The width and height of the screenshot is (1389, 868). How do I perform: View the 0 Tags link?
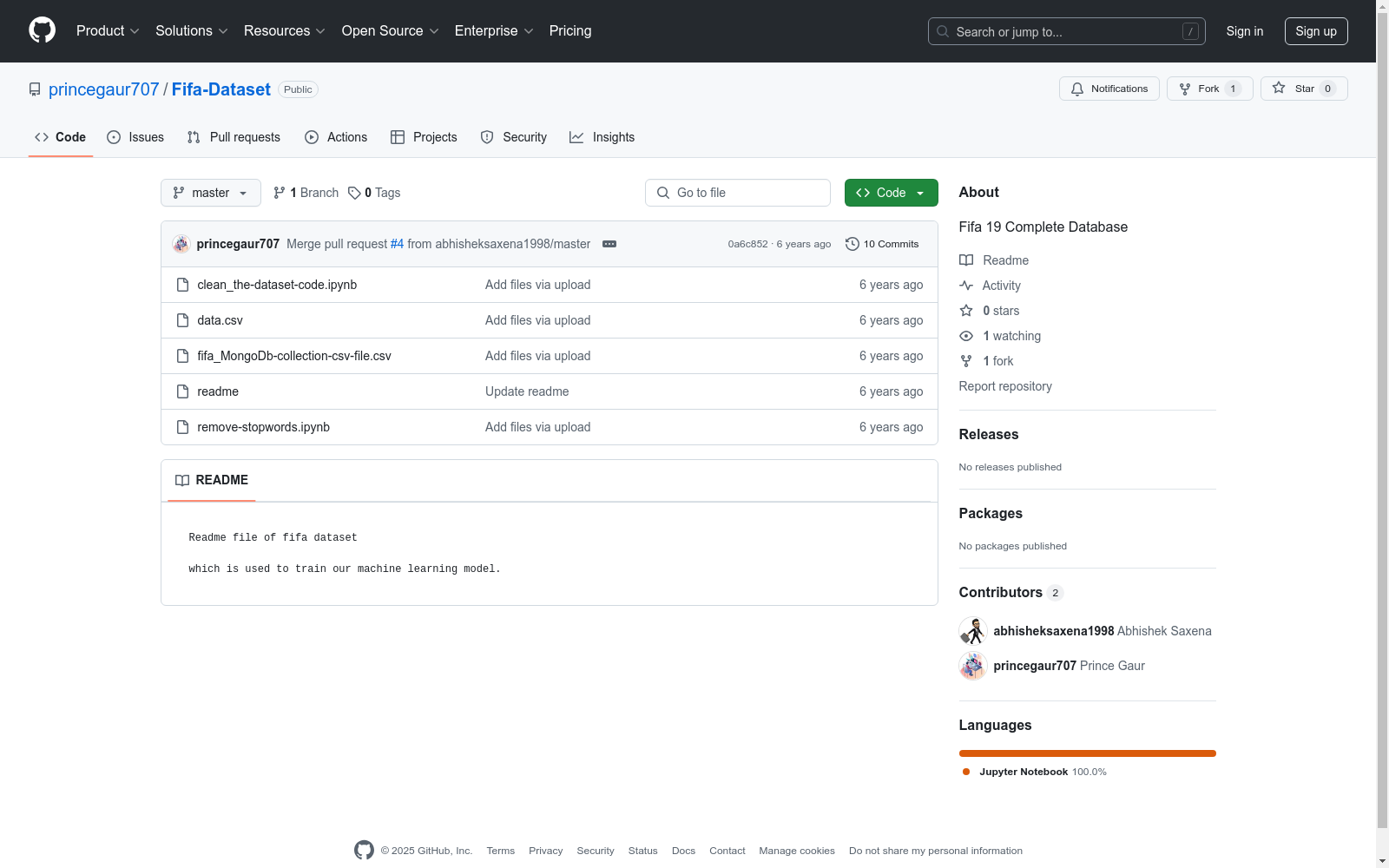tap(374, 193)
